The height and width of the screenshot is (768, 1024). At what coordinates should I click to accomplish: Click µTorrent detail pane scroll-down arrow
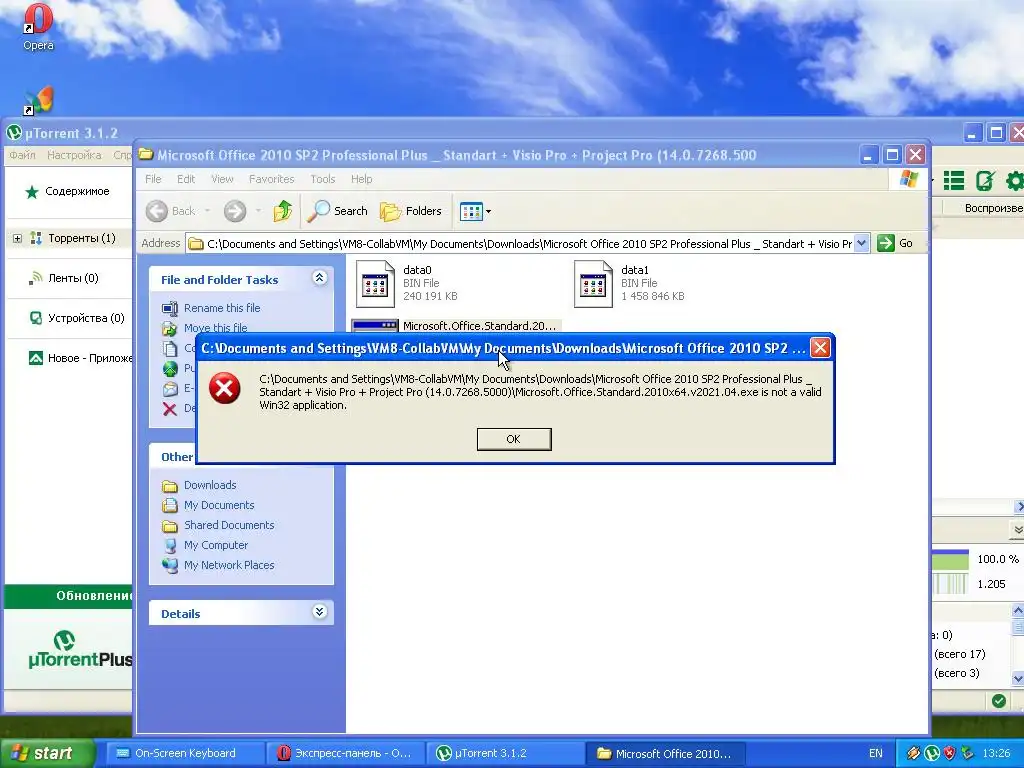1017,679
